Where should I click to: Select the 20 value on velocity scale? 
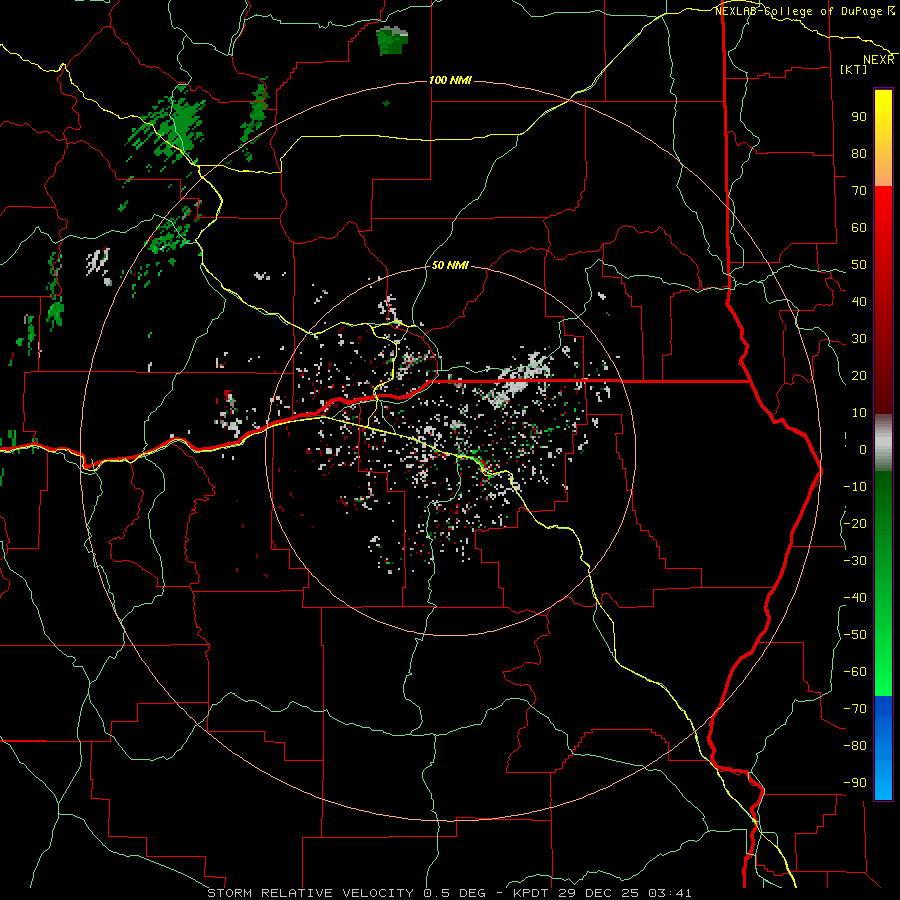(859, 376)
